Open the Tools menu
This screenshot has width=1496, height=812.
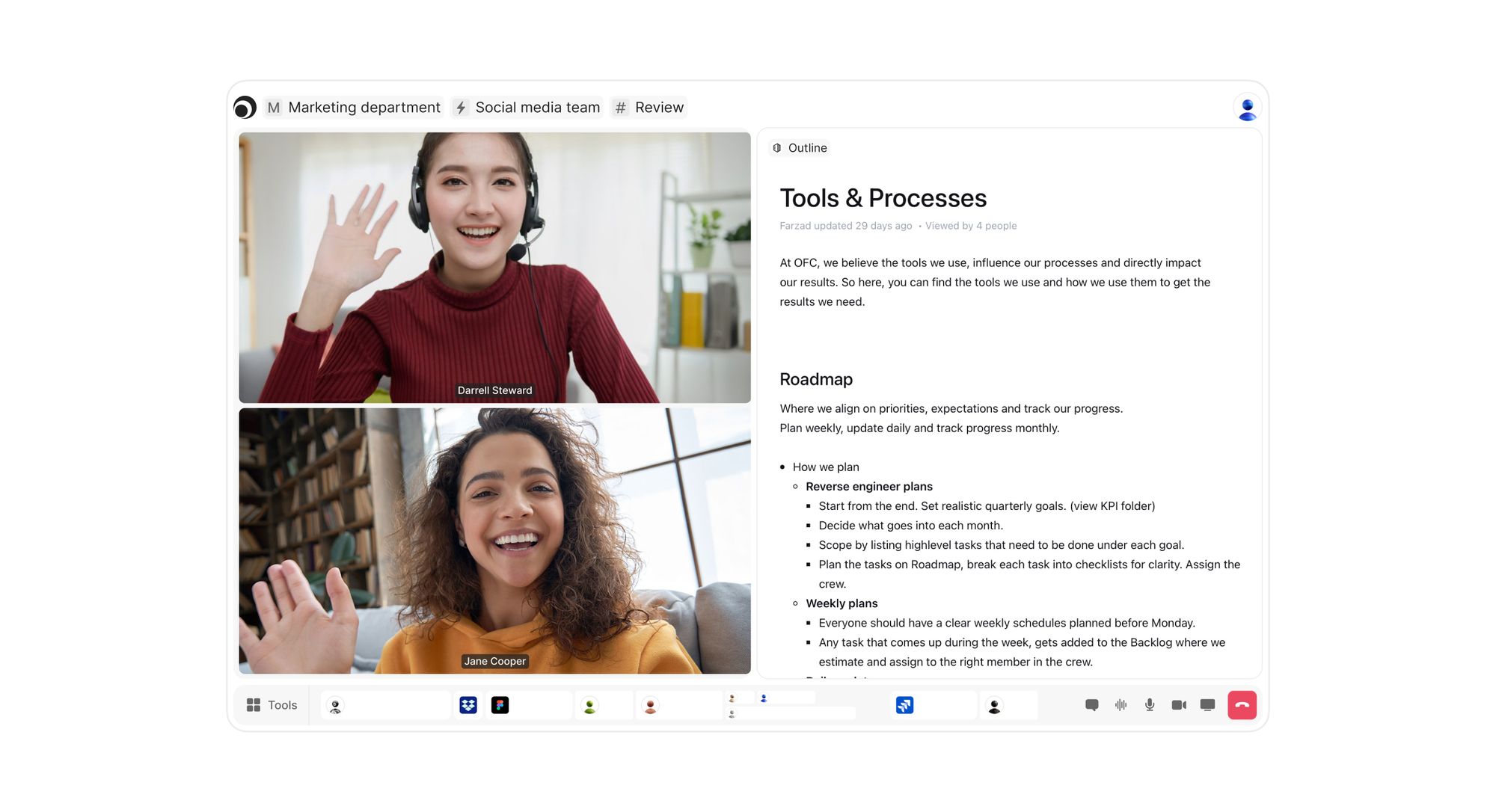tap(272, 705)
